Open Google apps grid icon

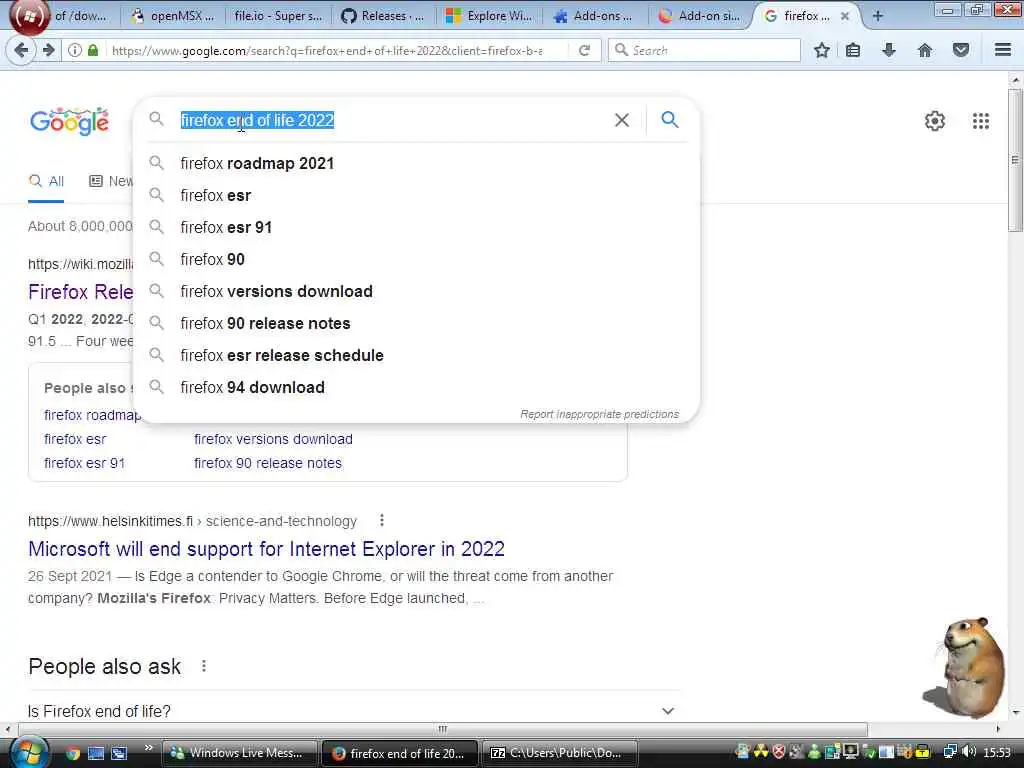(x=980, y=121)
